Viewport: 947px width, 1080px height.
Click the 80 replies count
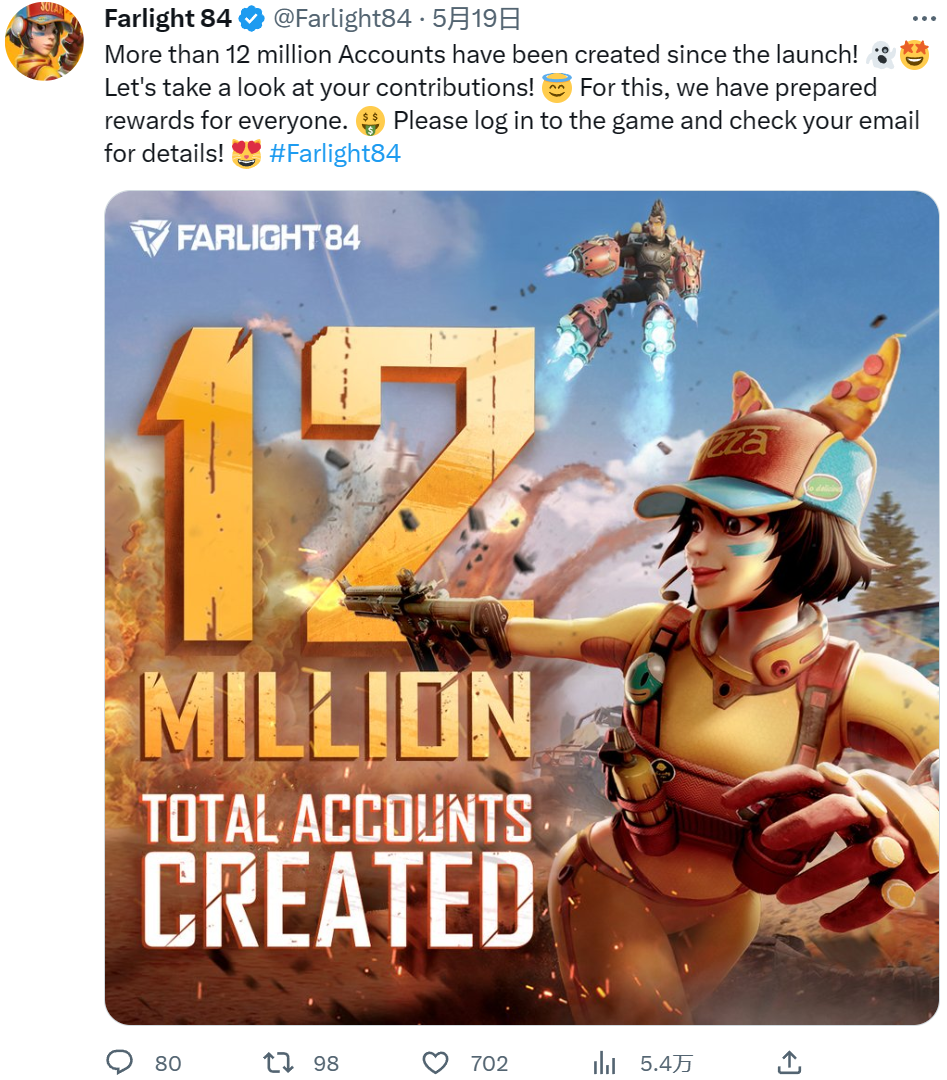(168, 1063)
